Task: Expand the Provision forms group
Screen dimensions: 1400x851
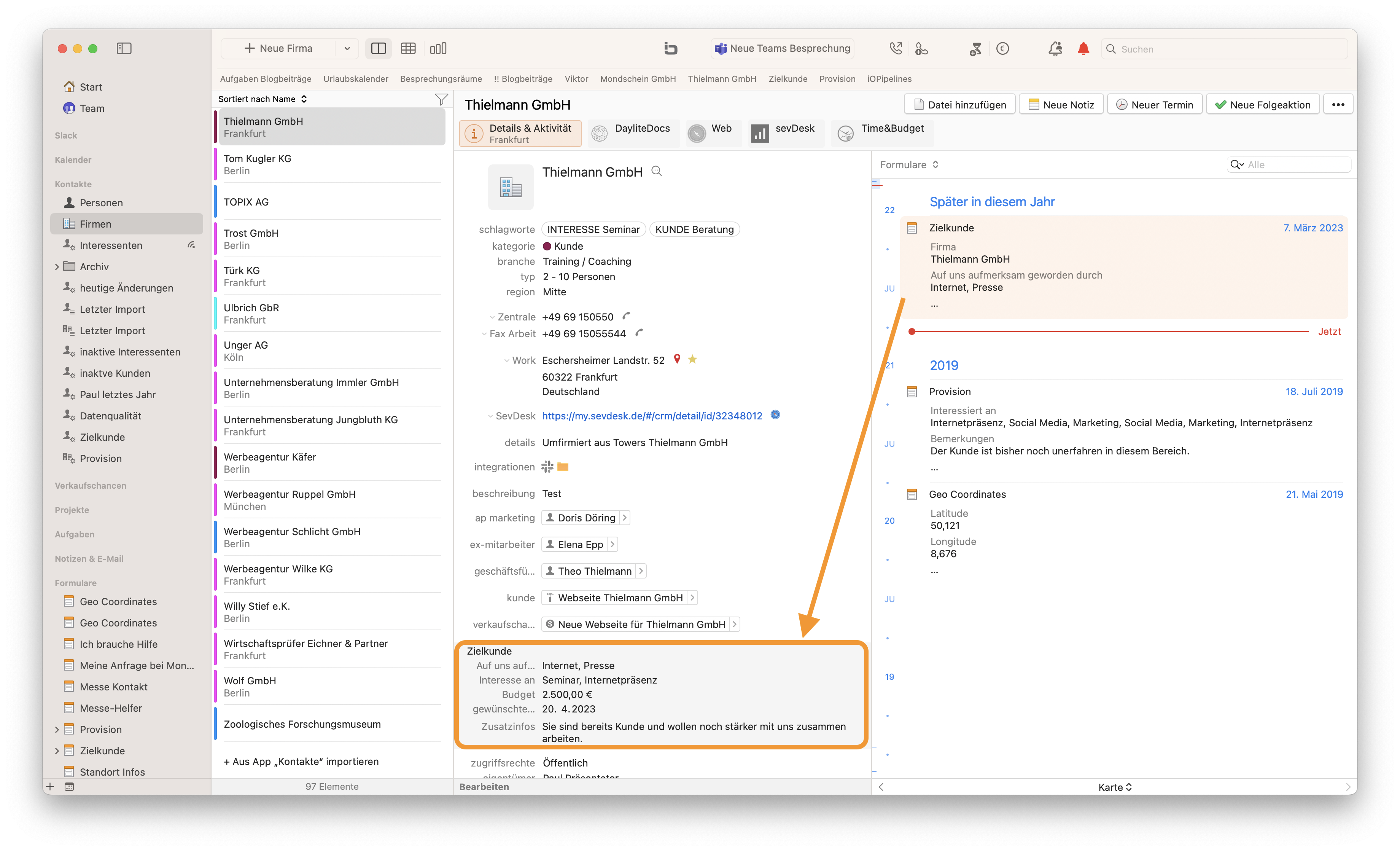Action: (56, 729)
